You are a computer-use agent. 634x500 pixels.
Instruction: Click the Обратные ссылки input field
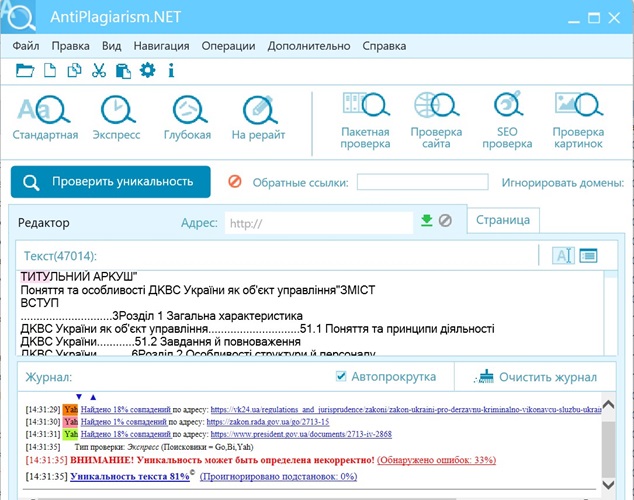pyautogui.click(x=423, y=182)
